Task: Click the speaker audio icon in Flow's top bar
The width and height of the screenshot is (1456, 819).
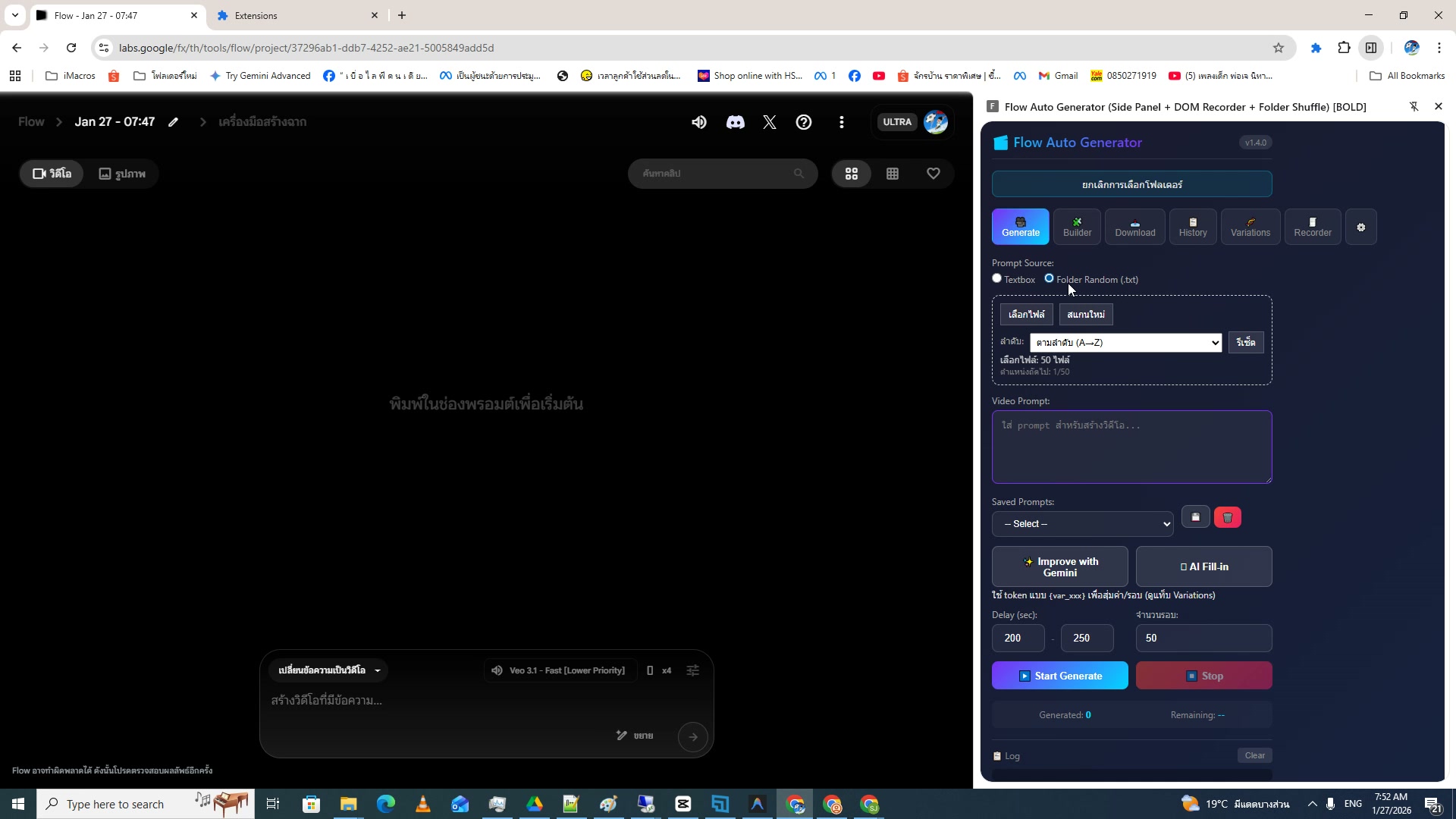Action: point(698,122)
